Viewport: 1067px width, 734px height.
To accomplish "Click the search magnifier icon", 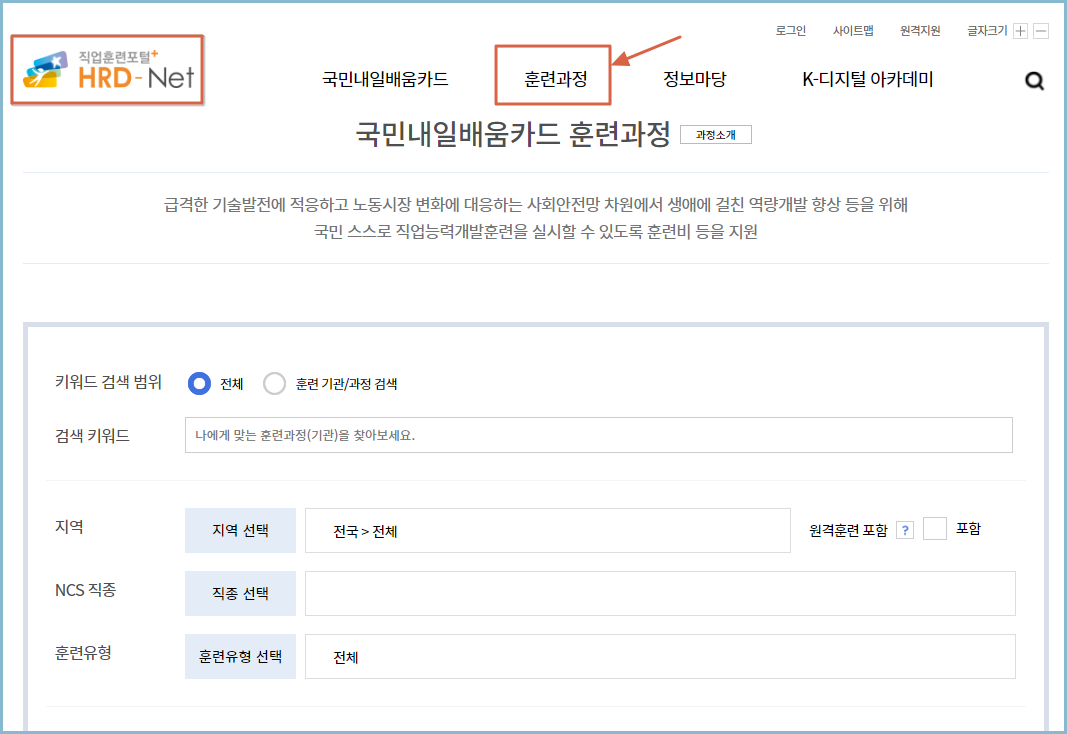I will click(x=1034, y=81).
